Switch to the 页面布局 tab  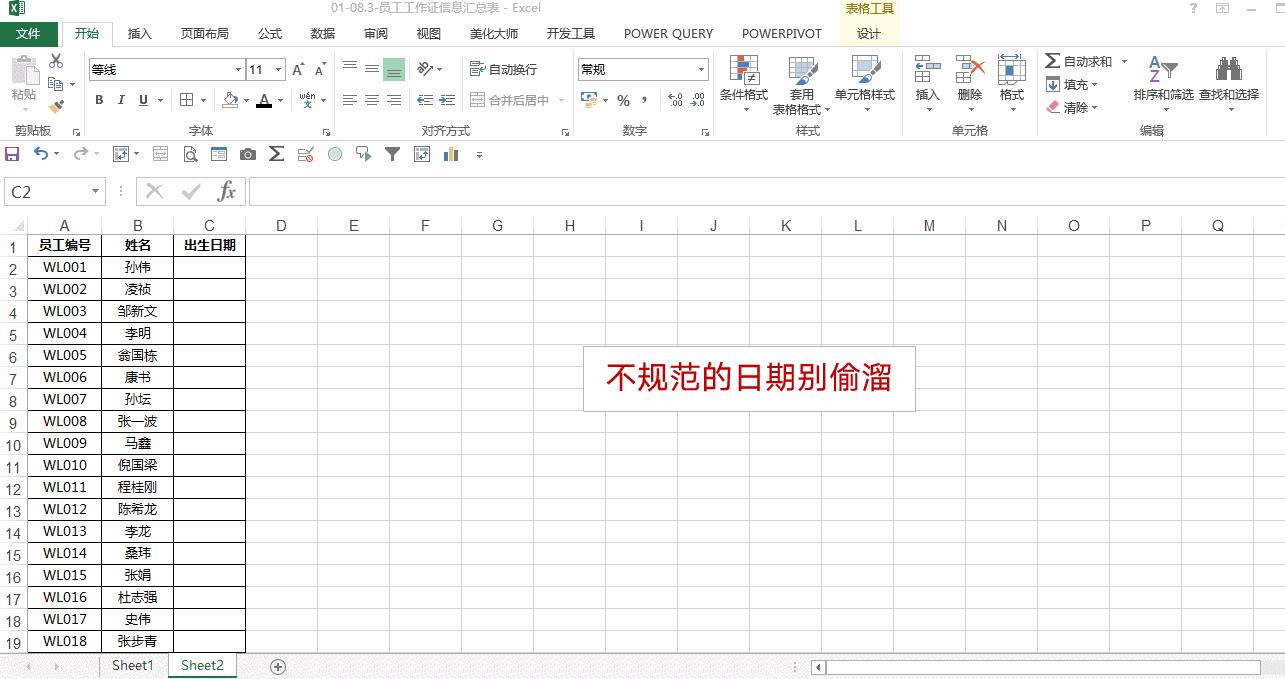(204, 33)
